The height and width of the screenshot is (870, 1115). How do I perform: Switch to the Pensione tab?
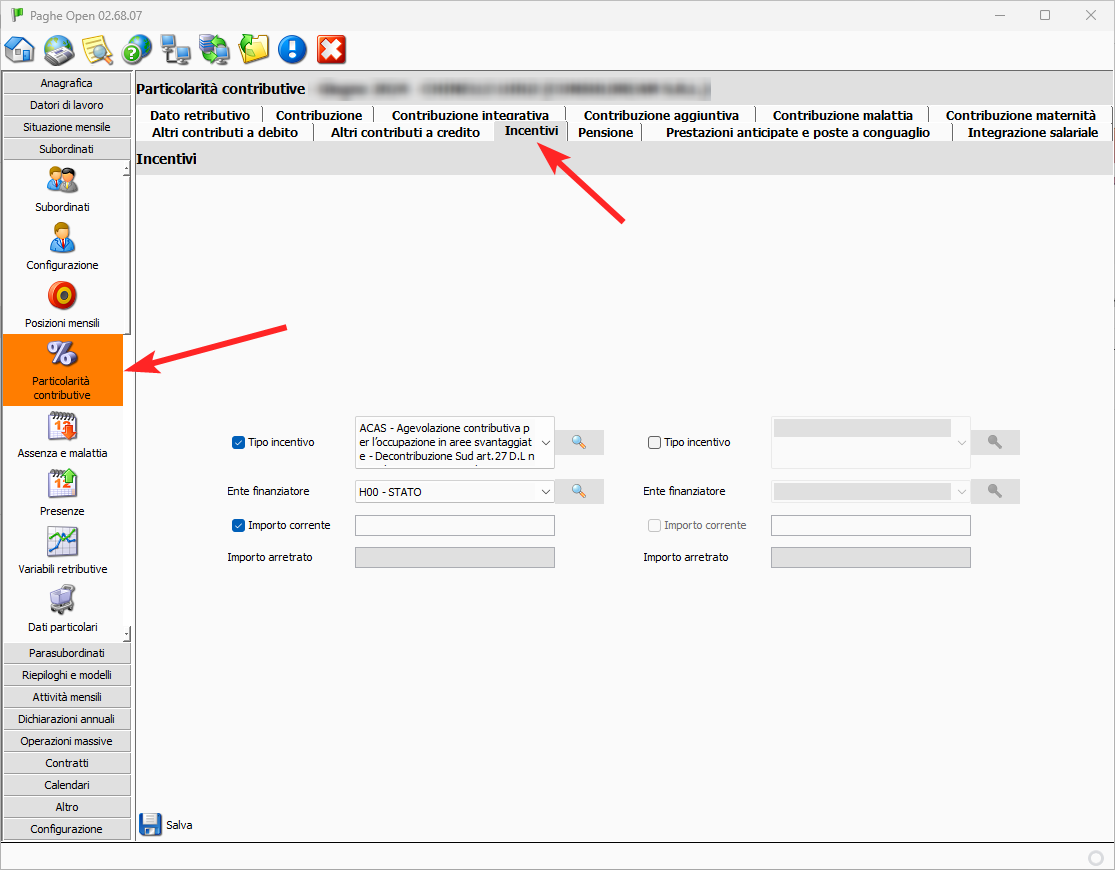pos(605,132)
